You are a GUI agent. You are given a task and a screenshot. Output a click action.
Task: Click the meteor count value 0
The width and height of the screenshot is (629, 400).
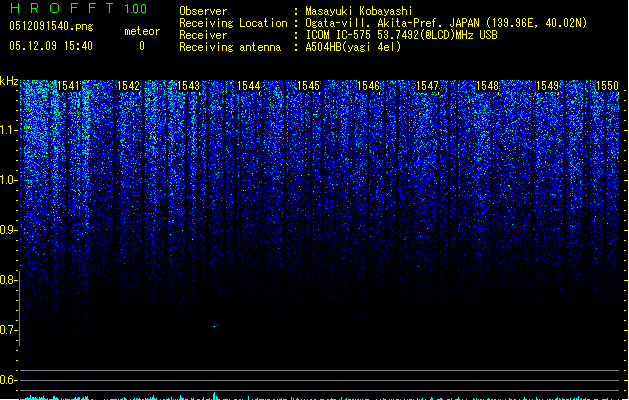[142, 46]
